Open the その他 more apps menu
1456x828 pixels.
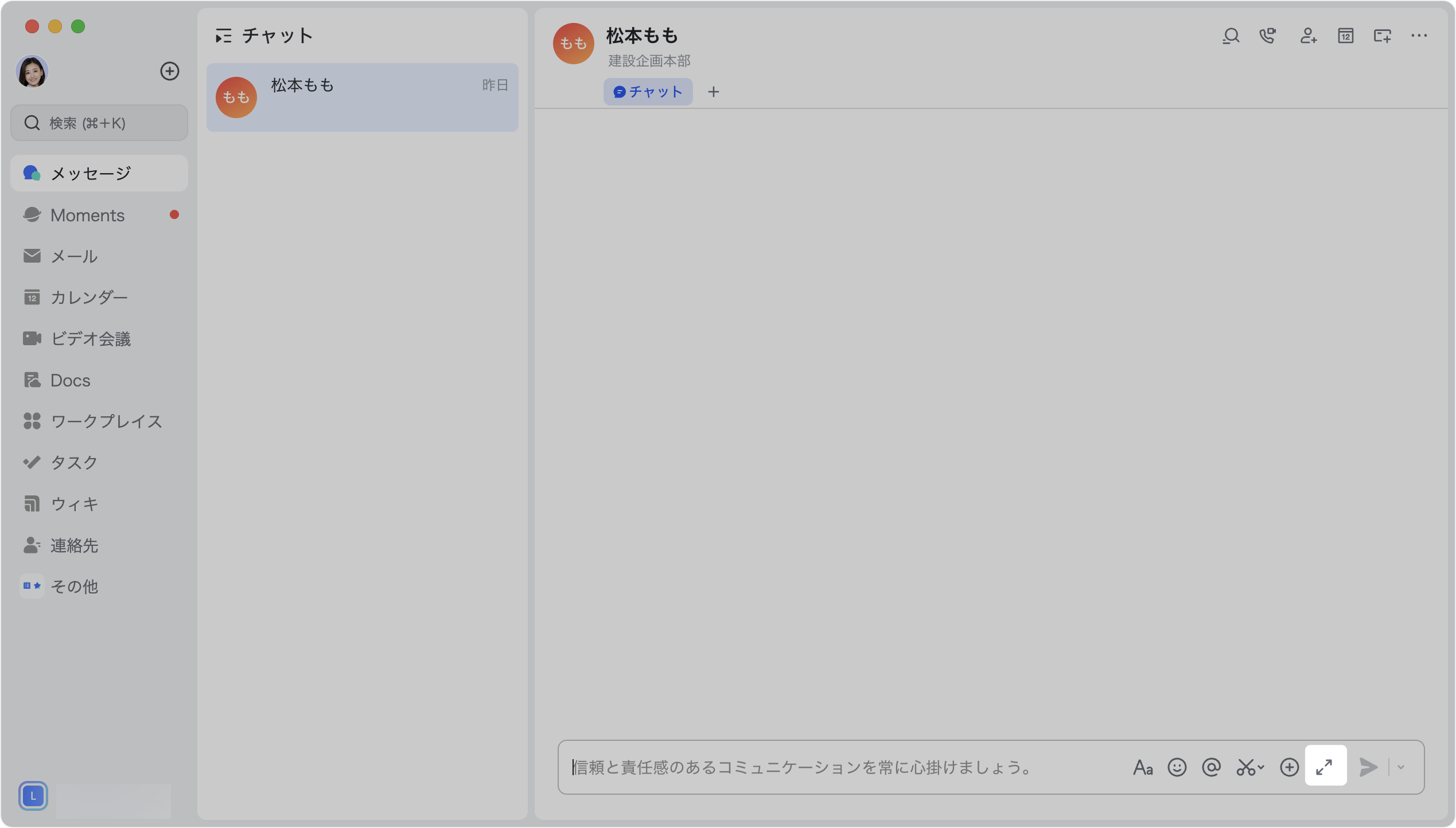coord(75,586)
